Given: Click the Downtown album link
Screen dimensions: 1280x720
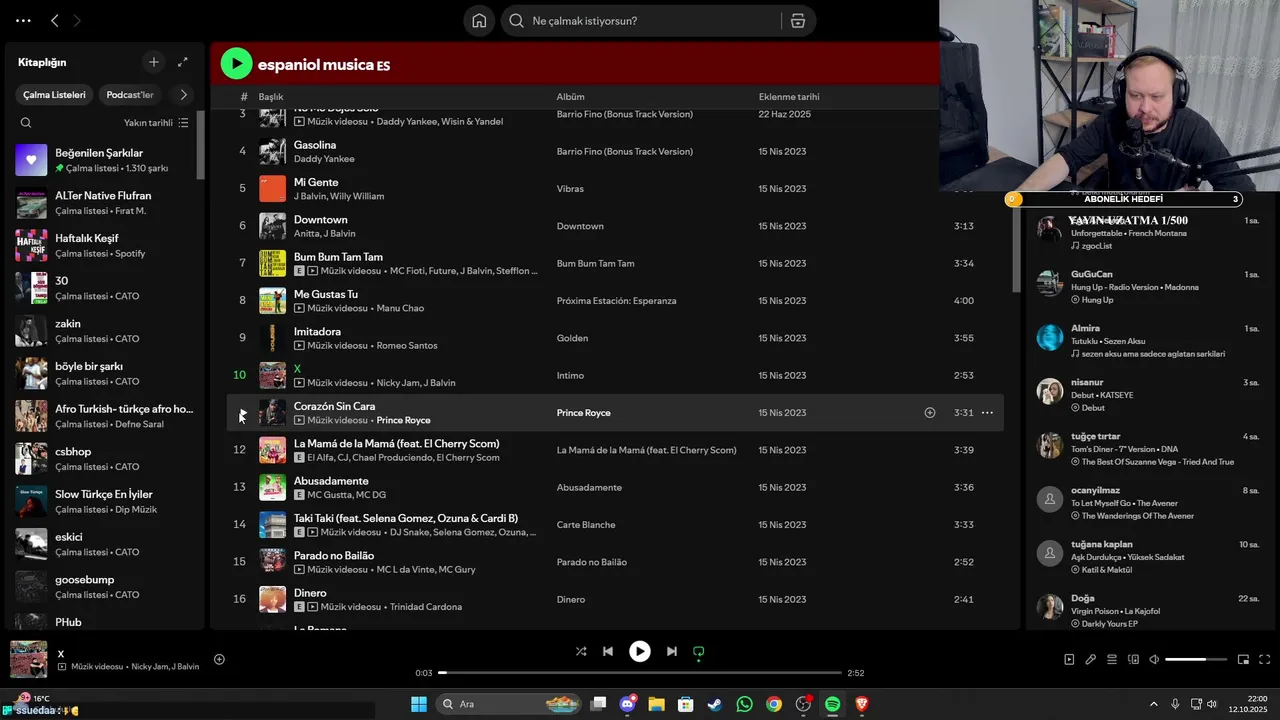Looking at the screenshot, I should [x=580, y=226].
